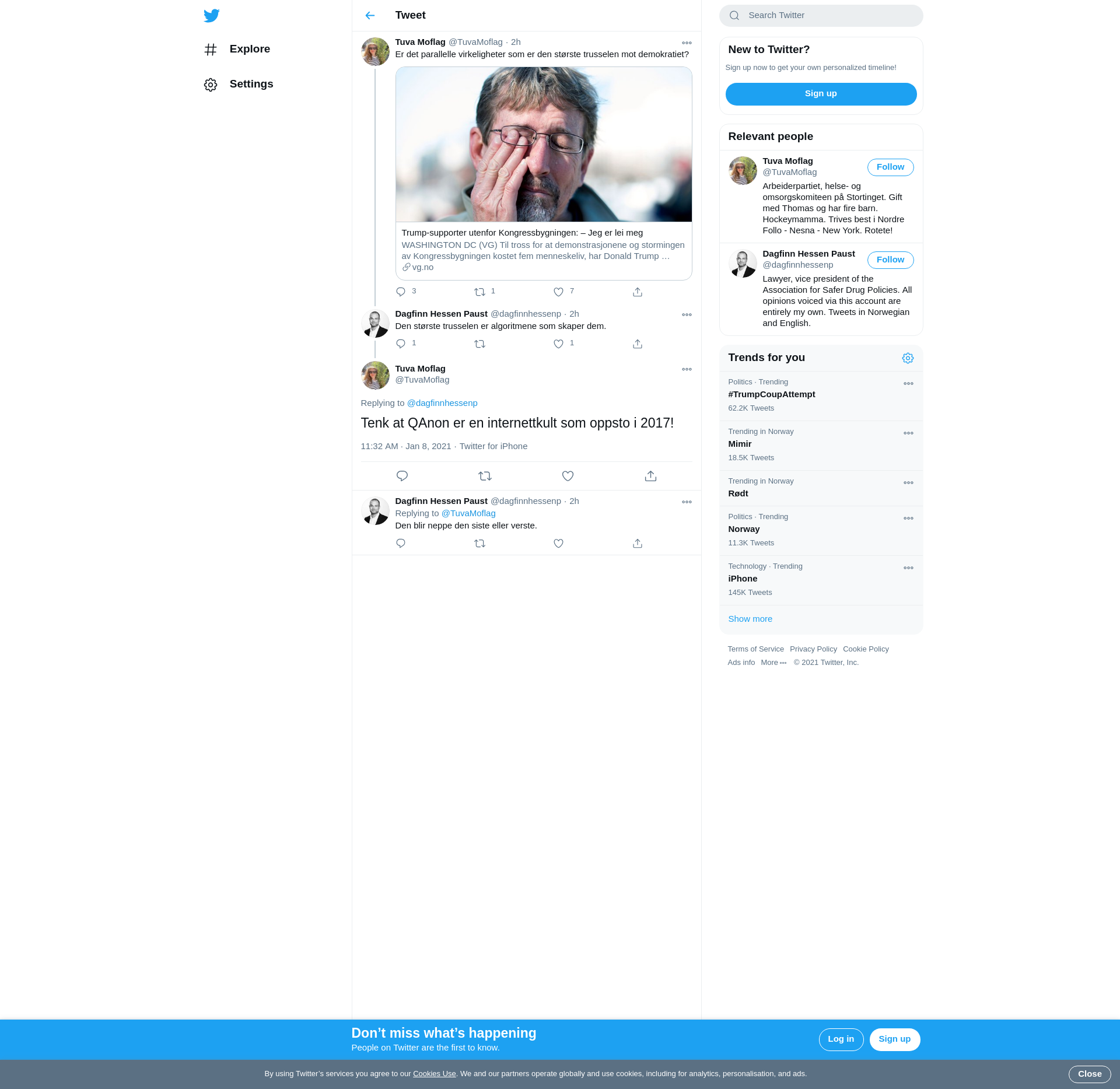
Task: Click the 11:32 AM · Jan 8, 2021 timestamp
Action: 406,446
